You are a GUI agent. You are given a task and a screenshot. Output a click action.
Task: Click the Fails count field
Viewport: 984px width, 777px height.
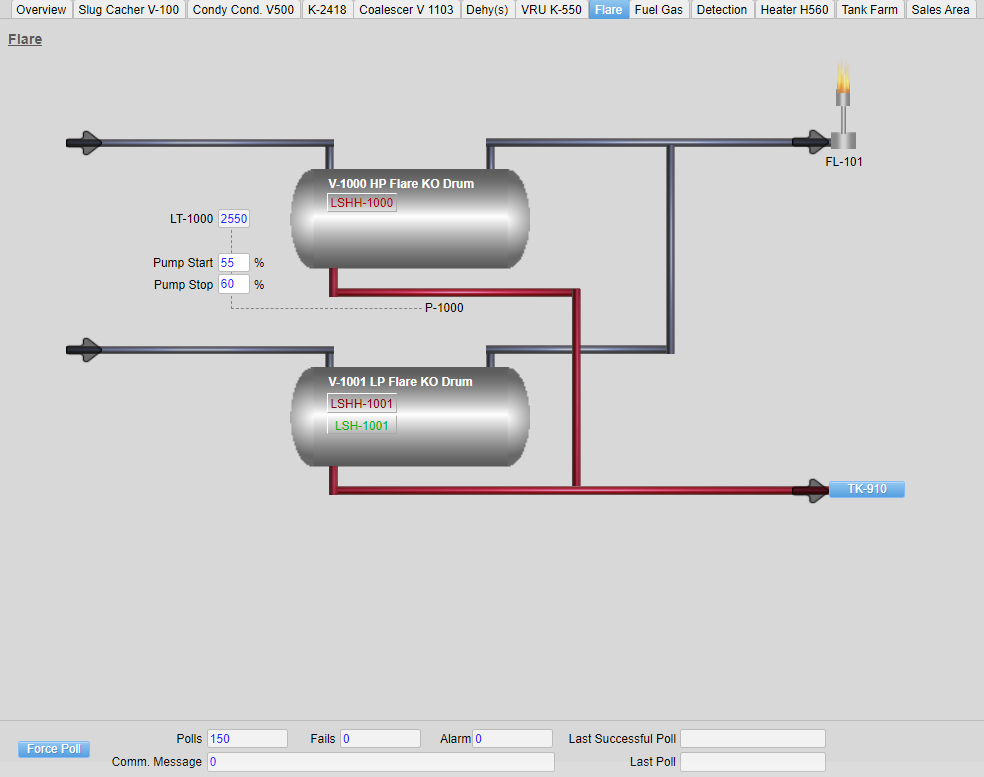(380, 739)
